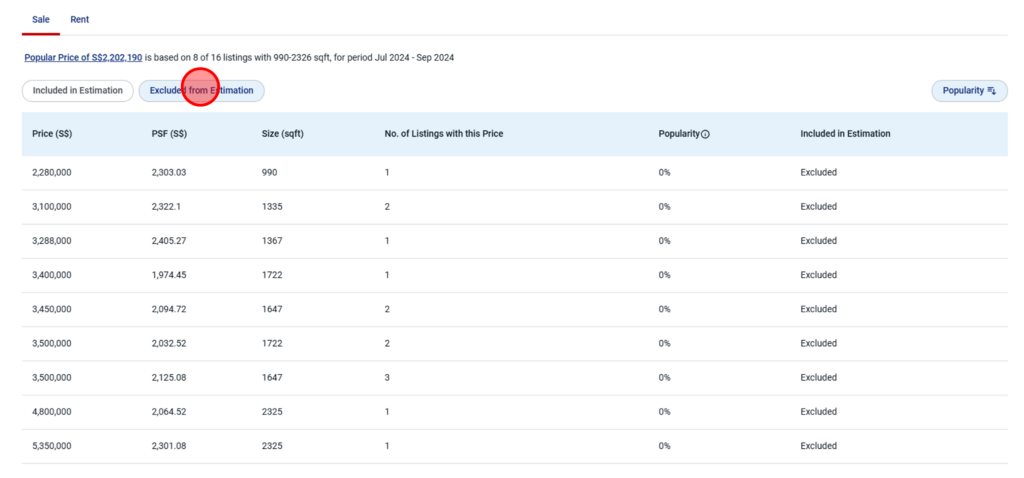Click No. of Listings column header
This screenshot has height=478, width=1024.
tap(443, 134)
